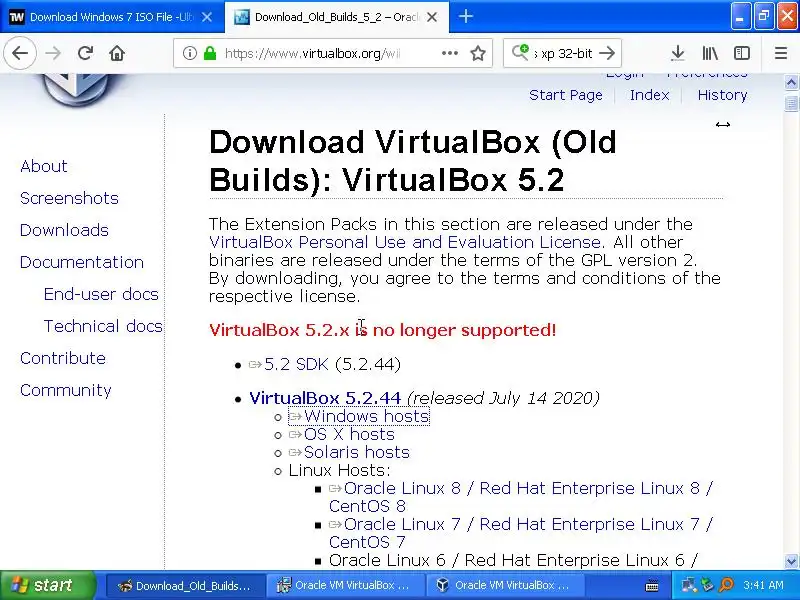Click the green safely-remove tray icon

707,585
